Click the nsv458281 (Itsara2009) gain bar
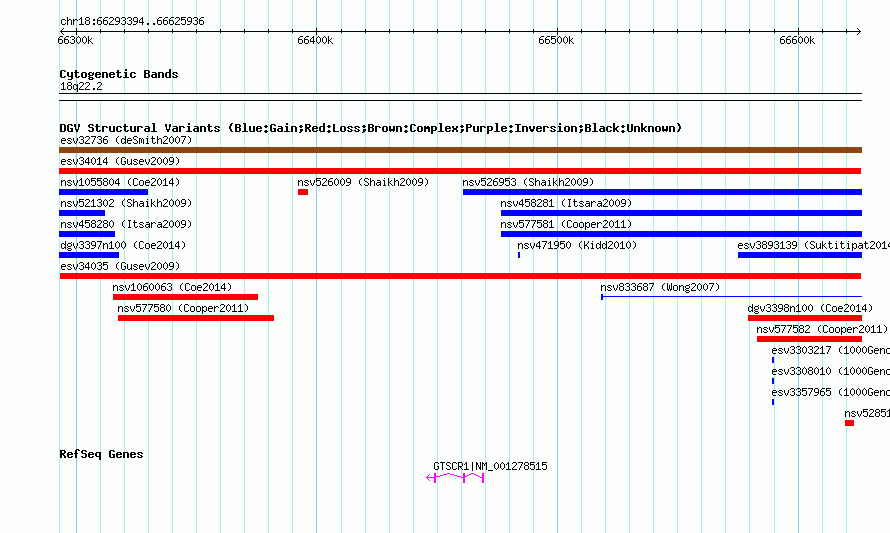The width and height of the screenshot is (890, 533). point(681,213)
